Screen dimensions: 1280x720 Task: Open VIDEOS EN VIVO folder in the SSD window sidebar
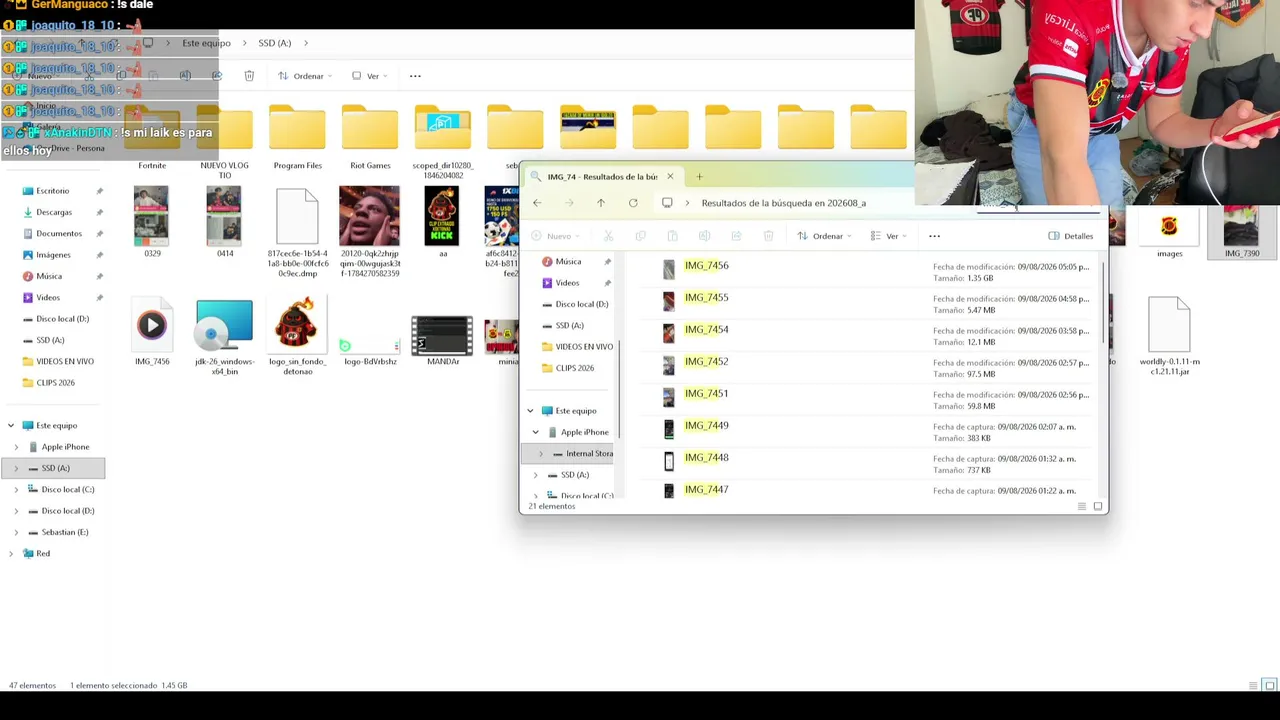coord(65,361)
